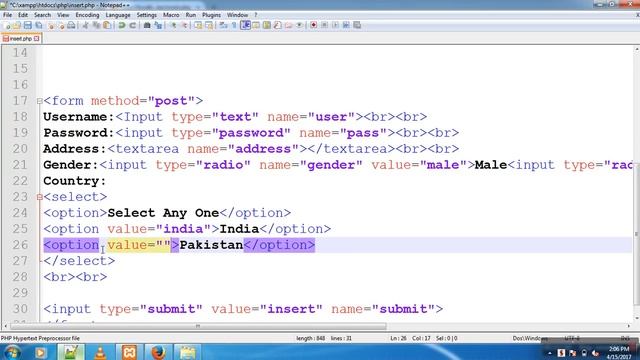Click Save Recorded Macro icon
Image resolution: width=640 pixels, height=360 pixels.
[357, 25]
